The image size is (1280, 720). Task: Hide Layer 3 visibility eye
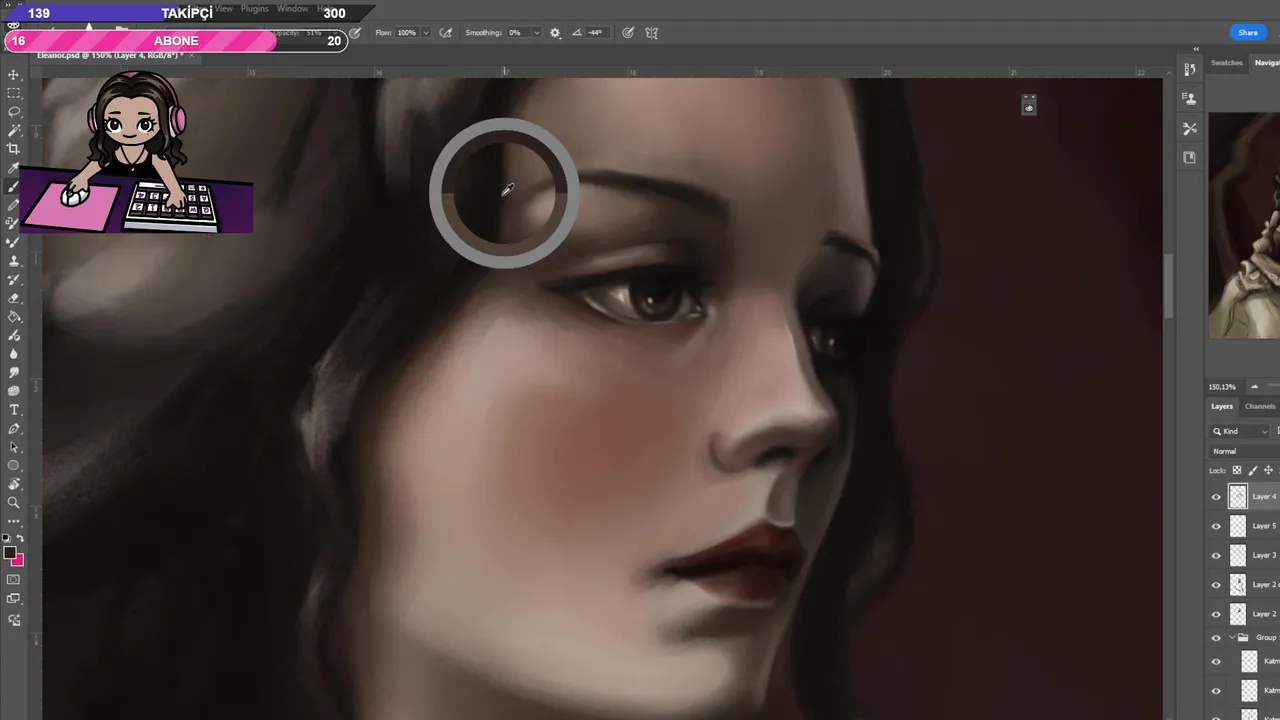[1216, 555]
